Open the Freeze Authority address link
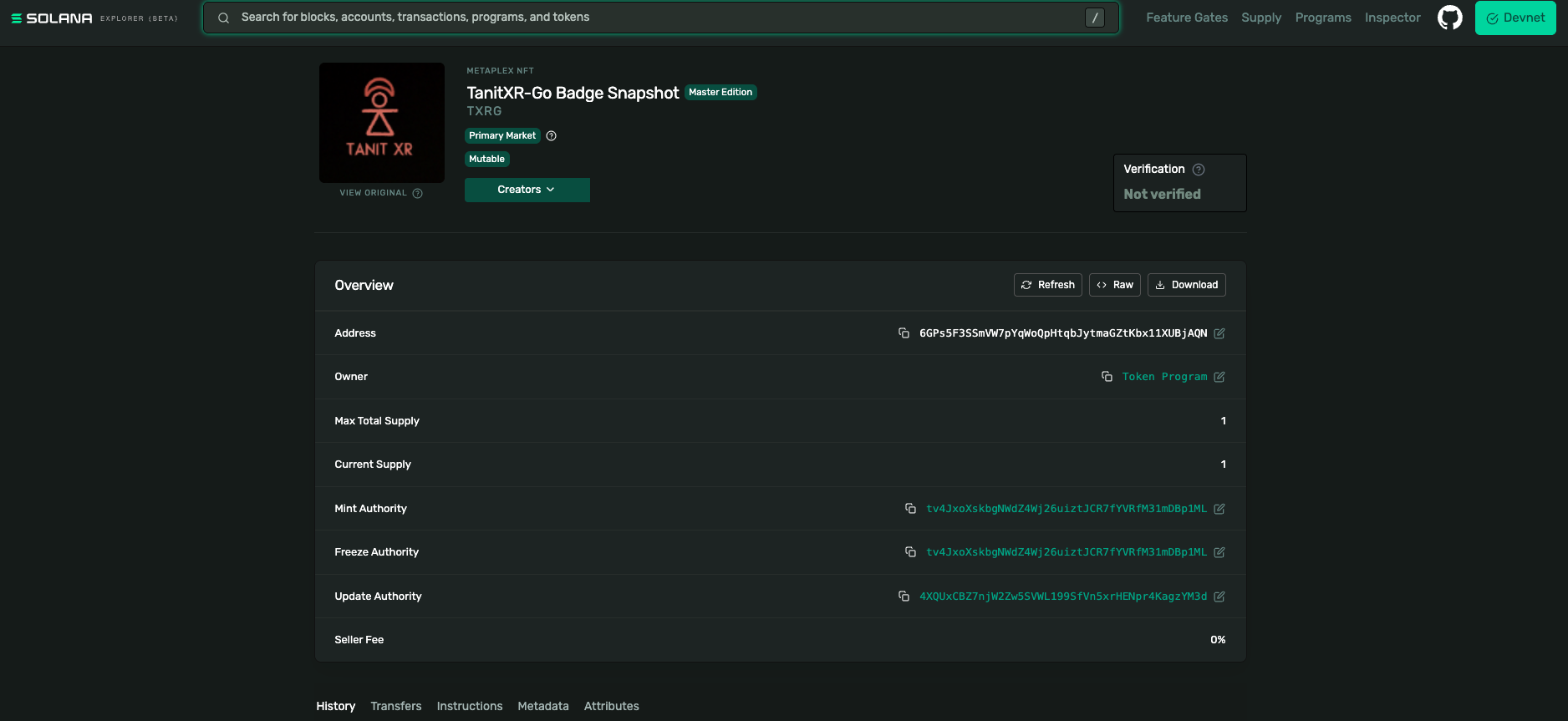 tap(1067, 552)
